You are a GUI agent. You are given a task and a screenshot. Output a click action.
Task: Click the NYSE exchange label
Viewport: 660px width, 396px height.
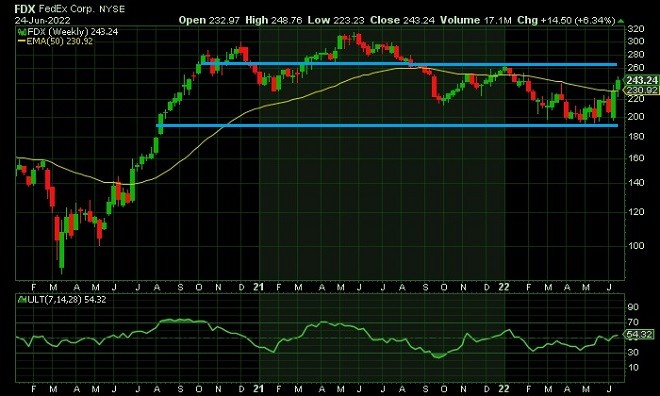coord(112,9)
